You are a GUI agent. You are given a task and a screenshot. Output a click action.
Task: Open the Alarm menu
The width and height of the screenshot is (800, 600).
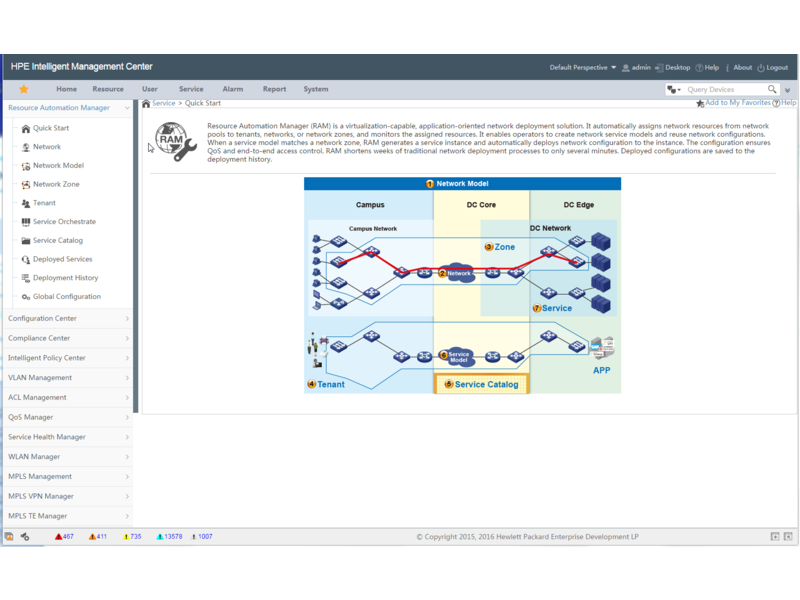(233, 89)
